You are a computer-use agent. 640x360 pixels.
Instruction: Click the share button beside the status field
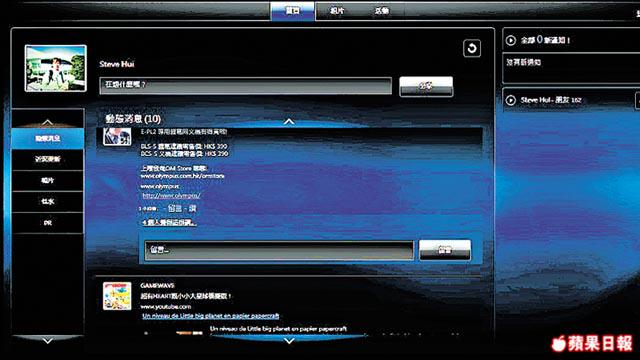426,87
